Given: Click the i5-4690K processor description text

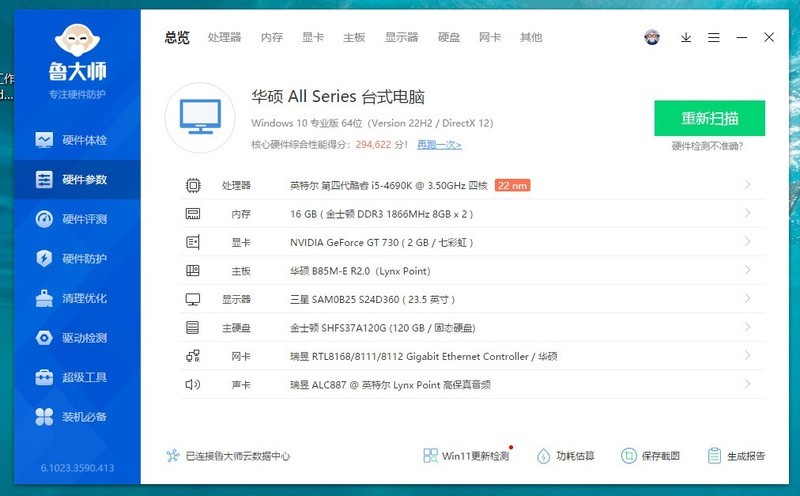Looking at the screenshot, I should click(x=389, y=185).
